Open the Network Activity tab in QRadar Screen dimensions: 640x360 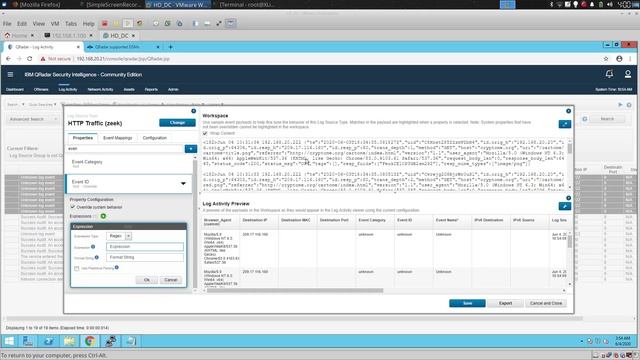(100, 89)
